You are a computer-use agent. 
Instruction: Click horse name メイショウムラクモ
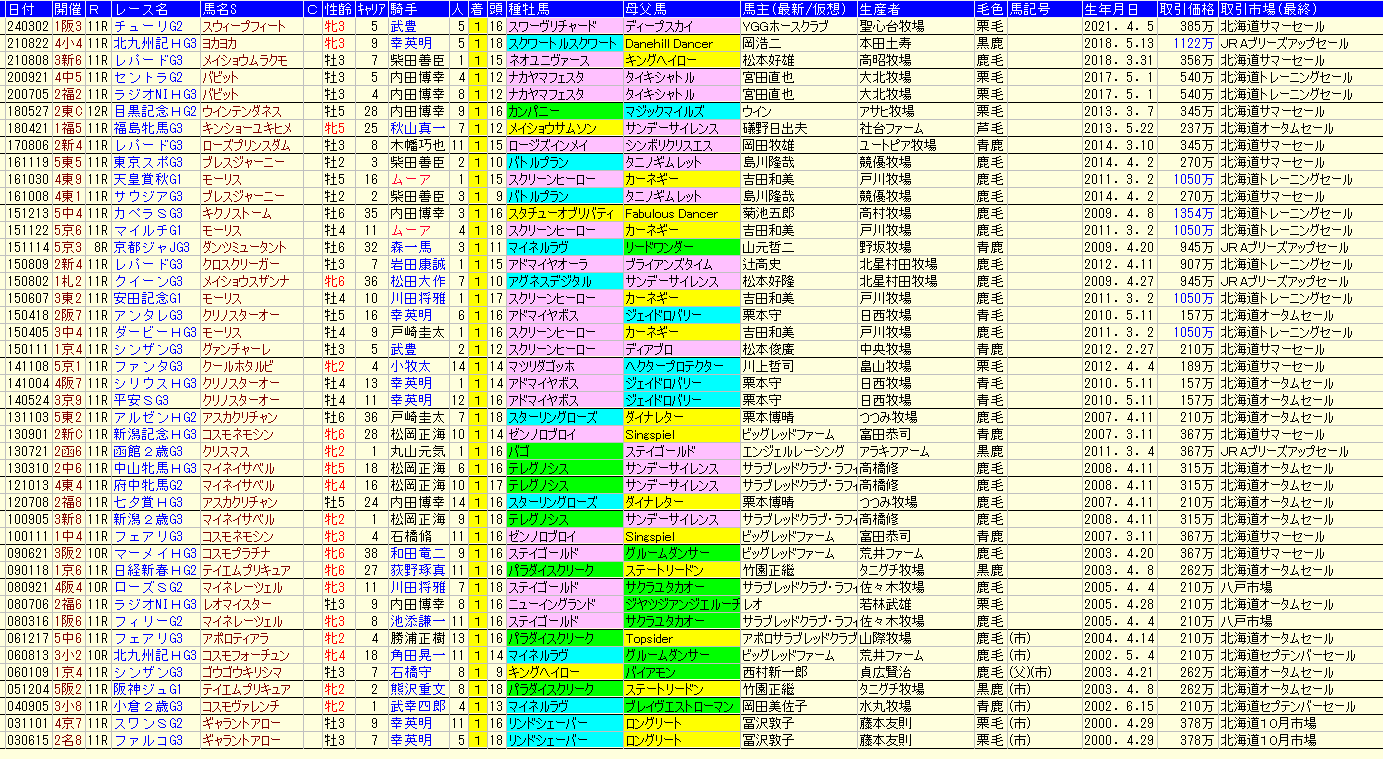(247, 61)
